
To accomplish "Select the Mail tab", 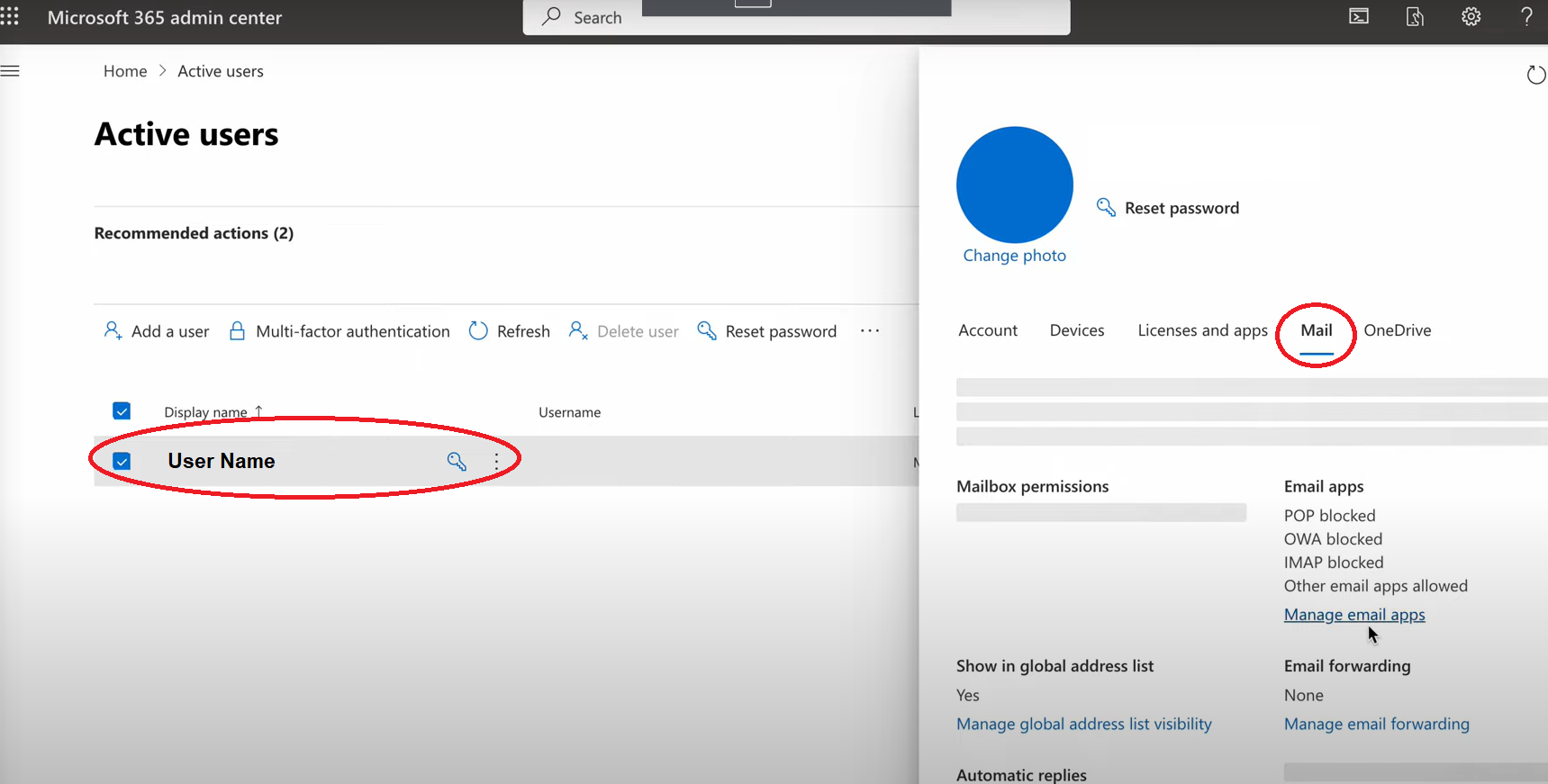I will pyautogui.click(x=1317, y=330).
